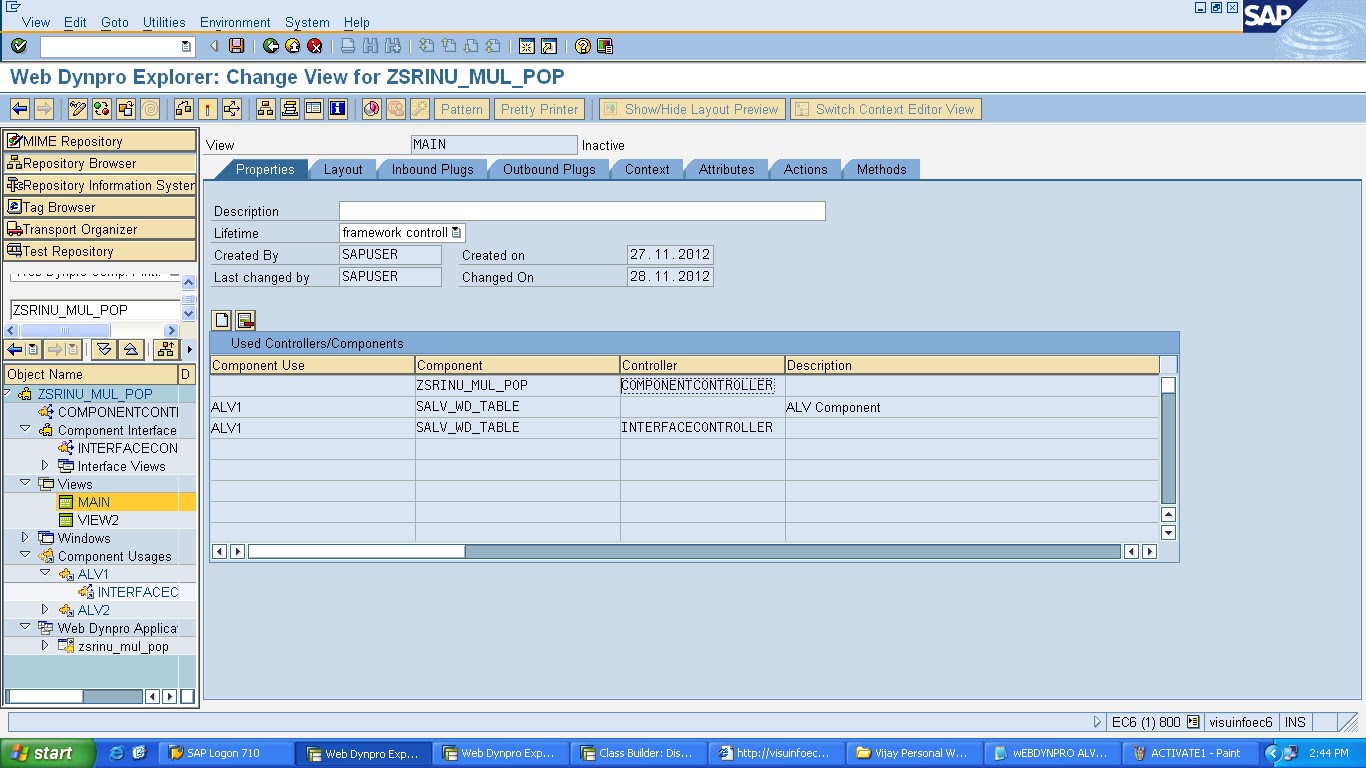Screen dimensions: 1366x768
Task: Collapse the Component Usages tree node
Action: [x=25, y=556]
